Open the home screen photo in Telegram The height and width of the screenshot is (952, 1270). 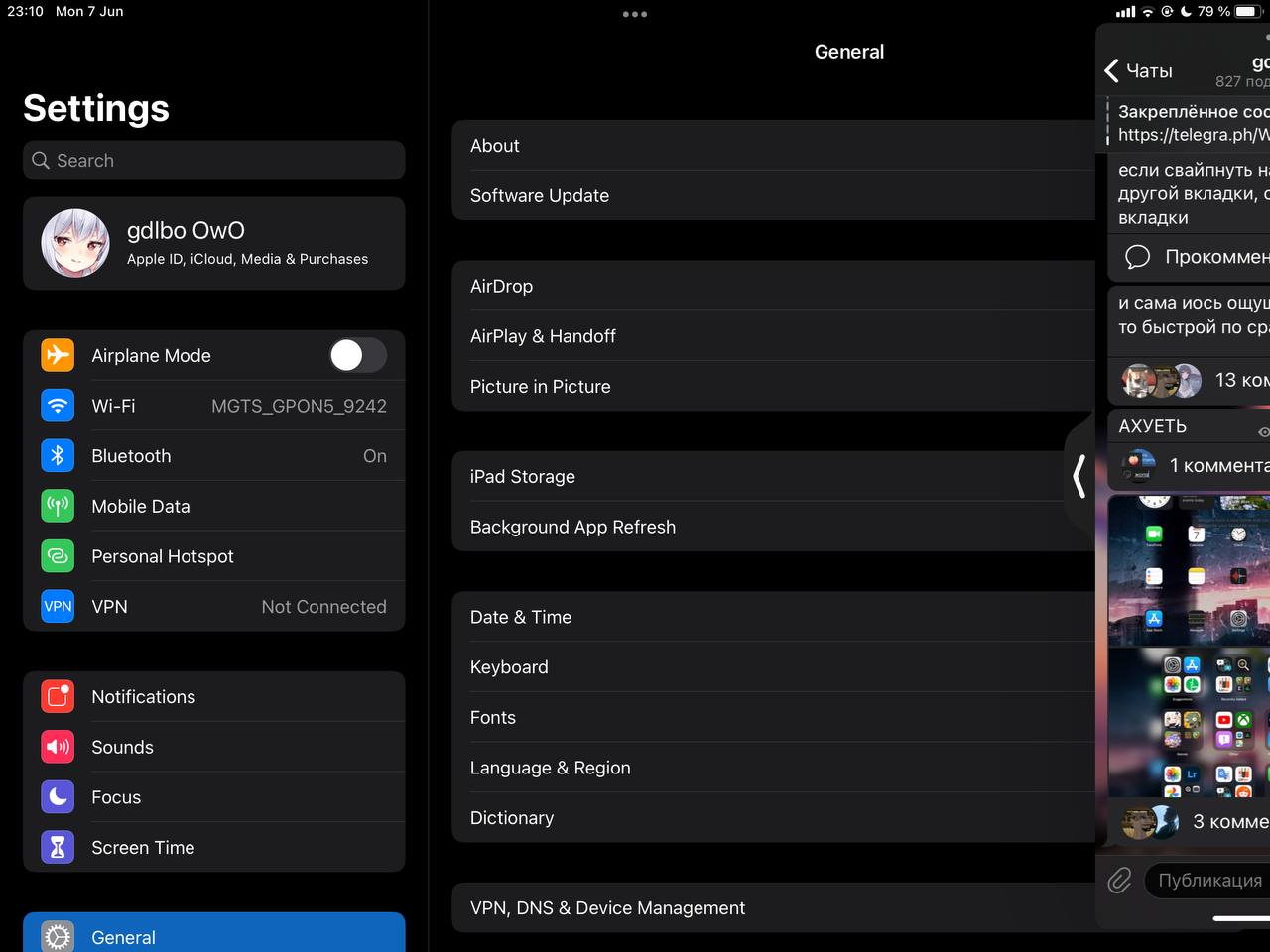coord(1189,571)
